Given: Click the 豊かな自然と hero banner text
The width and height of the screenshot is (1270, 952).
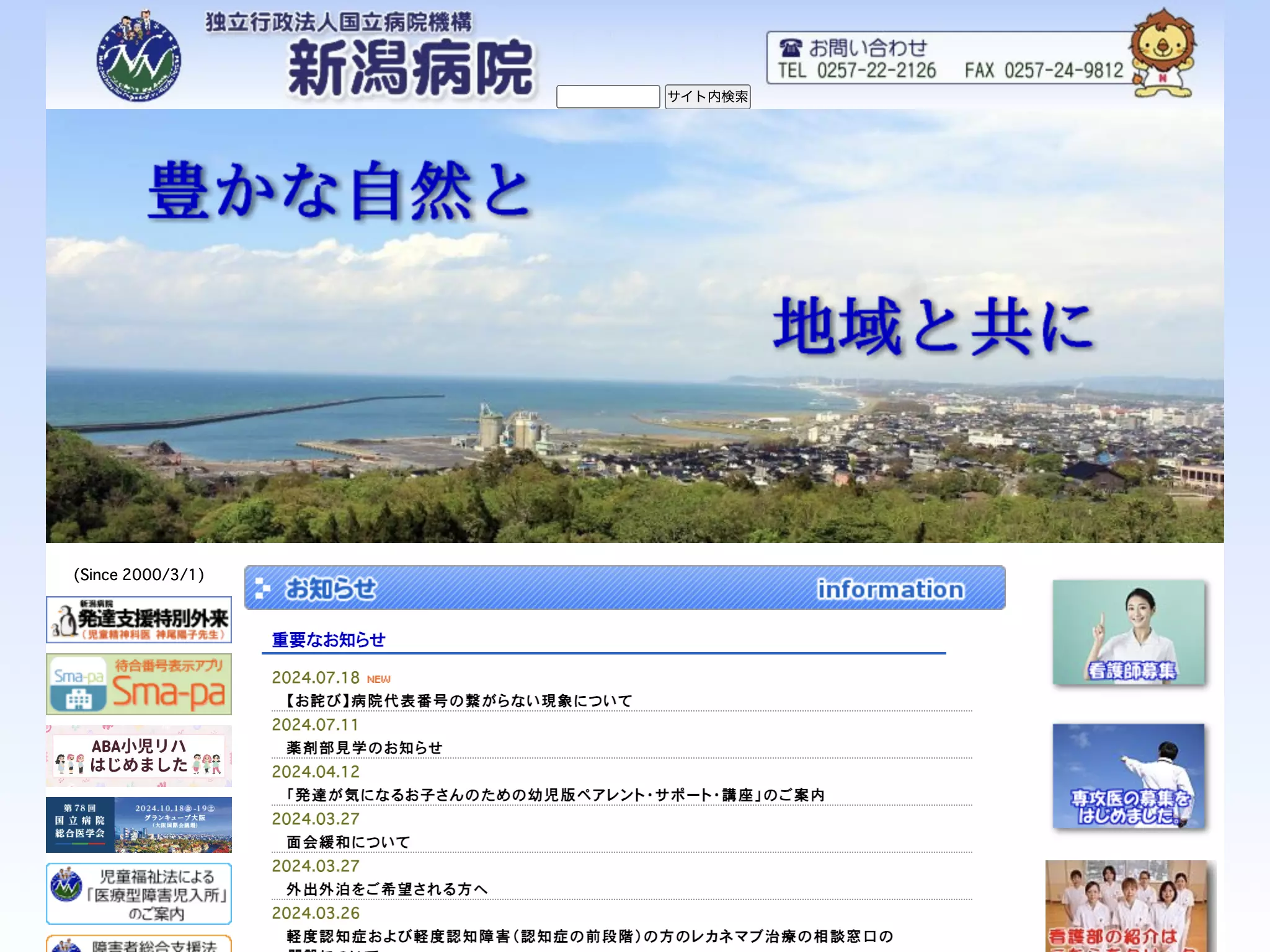Looking at the screenshot, I should pos(339,190).
